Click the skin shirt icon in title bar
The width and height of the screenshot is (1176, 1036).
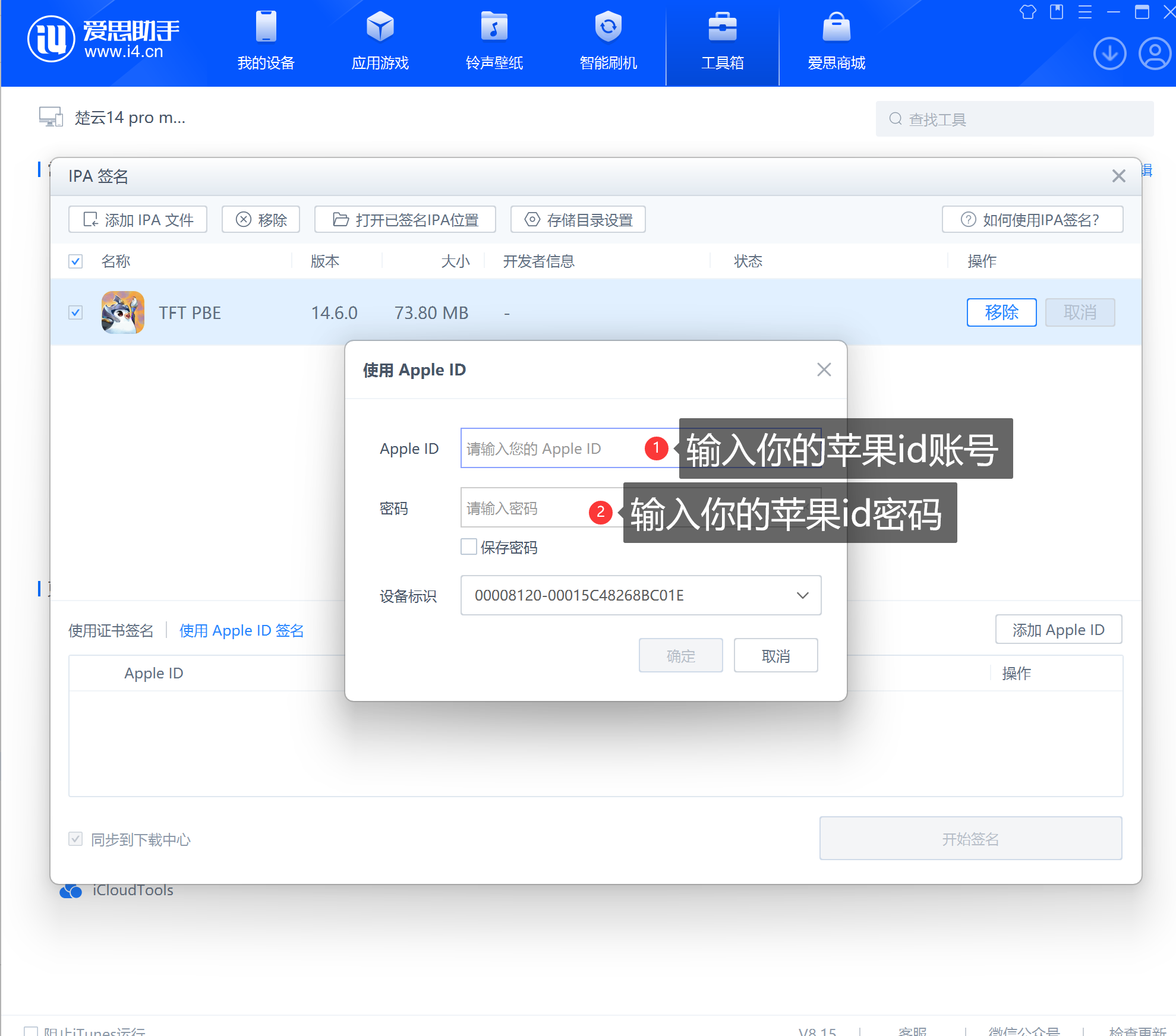pos(1027,12)
